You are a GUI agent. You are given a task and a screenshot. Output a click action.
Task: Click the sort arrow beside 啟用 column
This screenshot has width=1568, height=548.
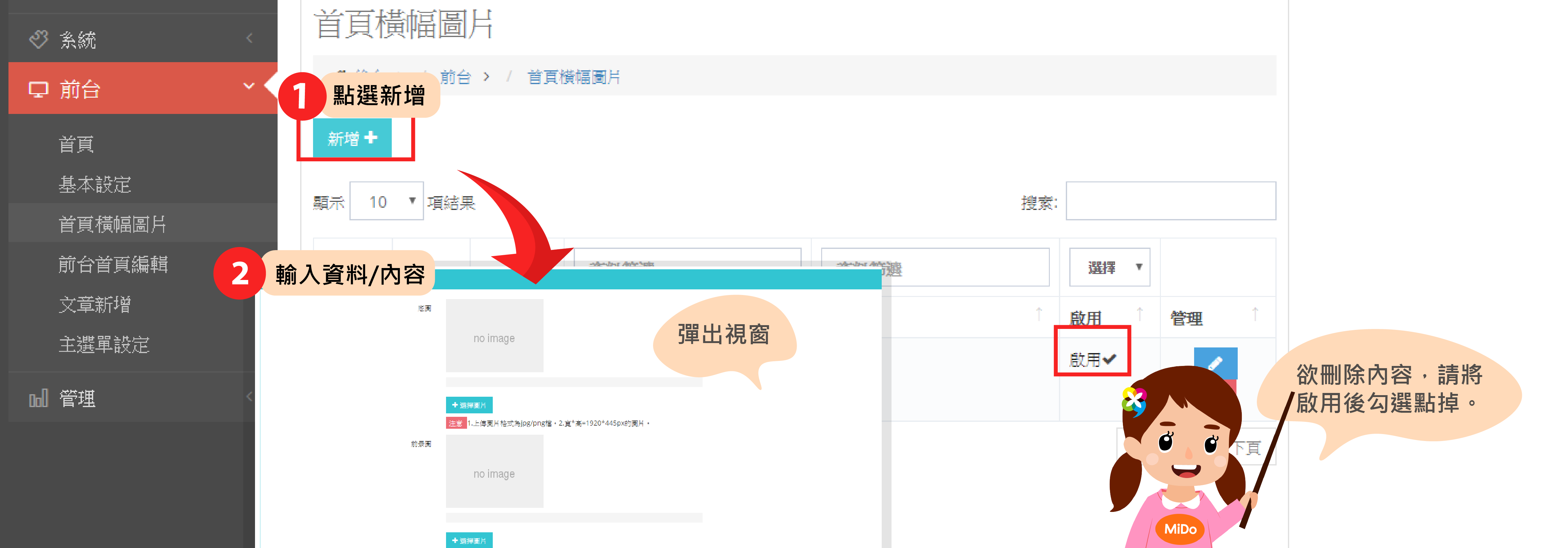coord(1140,314)
